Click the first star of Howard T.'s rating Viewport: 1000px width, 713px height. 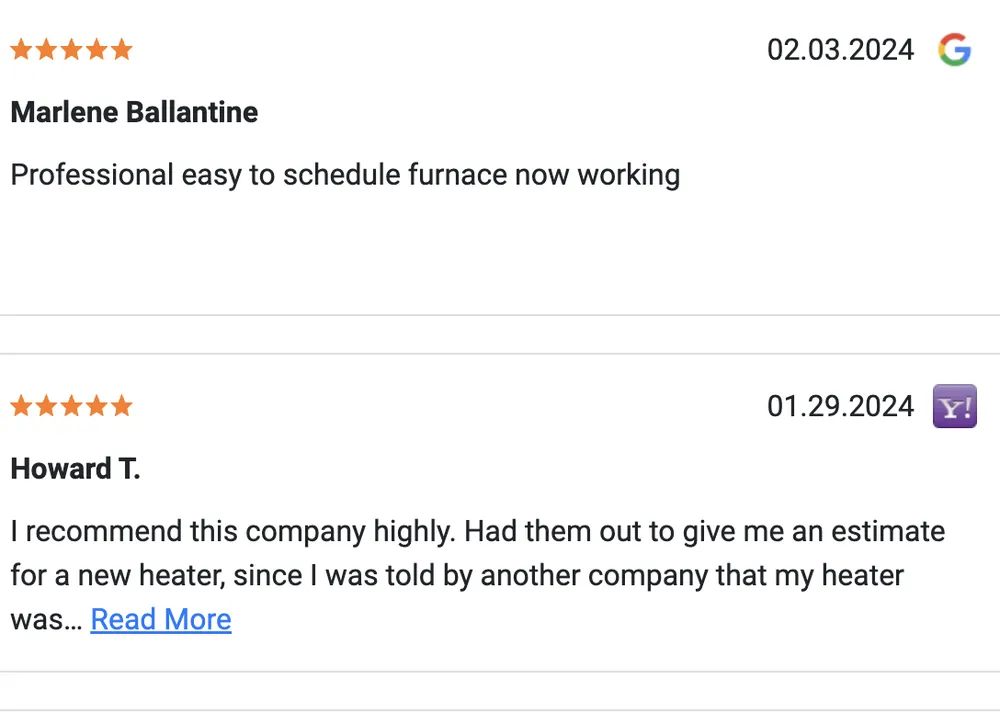click(21, 406)
